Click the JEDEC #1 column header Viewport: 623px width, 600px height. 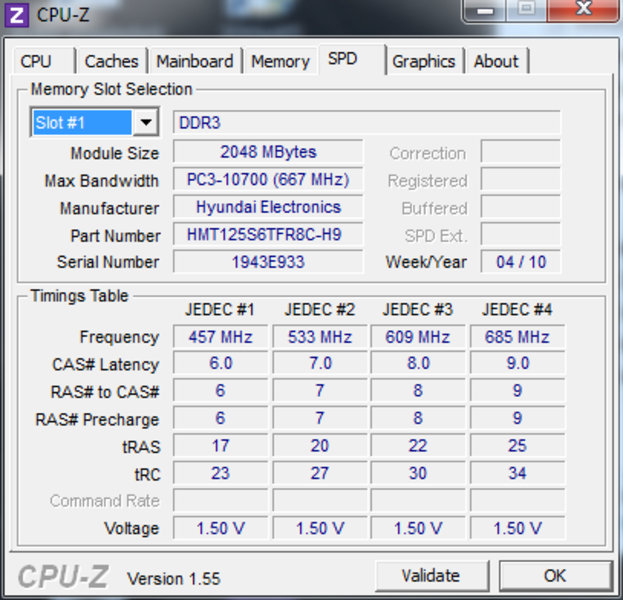click(x=220, y=310)
